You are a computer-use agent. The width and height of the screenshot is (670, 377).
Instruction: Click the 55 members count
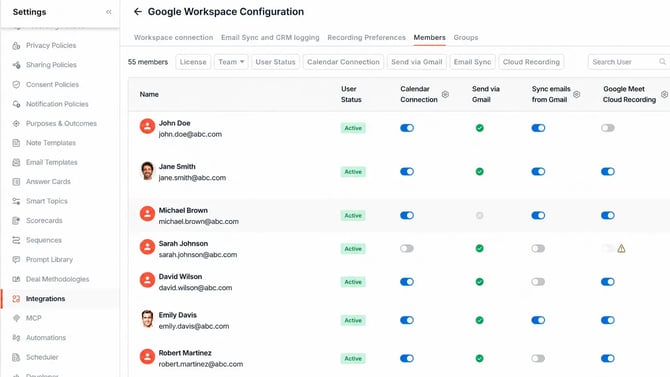pos(148,62)
